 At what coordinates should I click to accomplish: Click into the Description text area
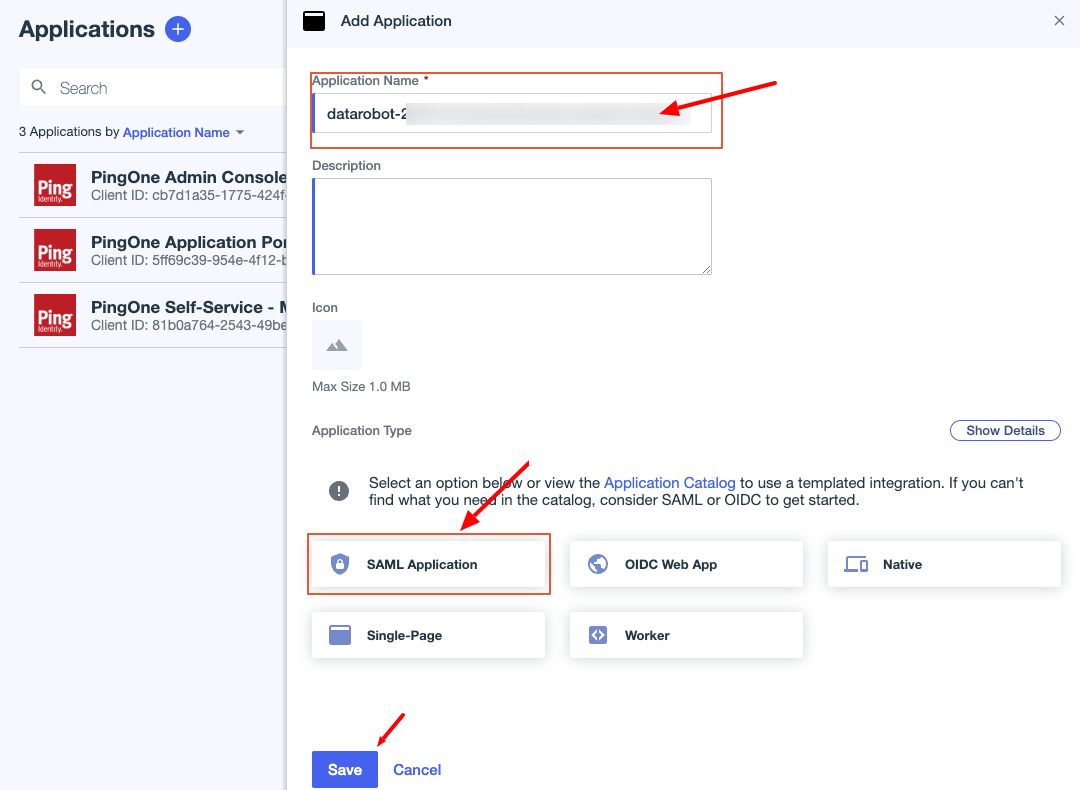coord(512,226)
